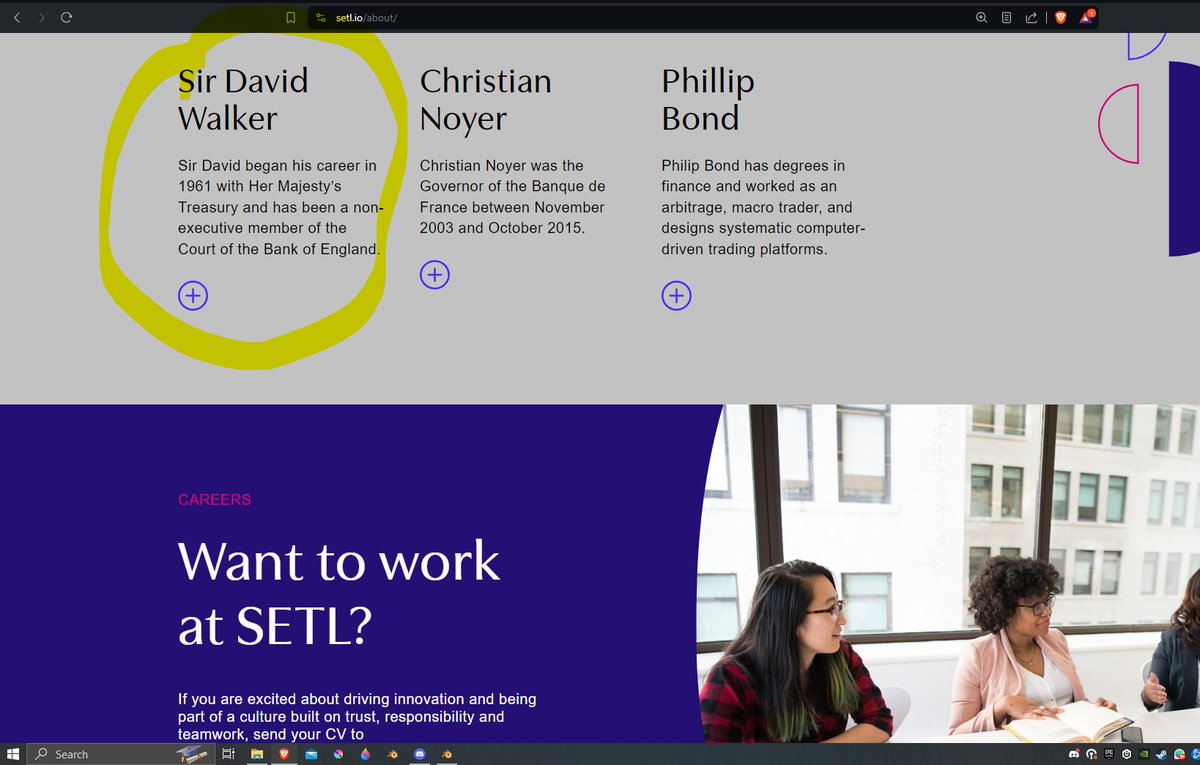The image size is (1200, 765).
Task: Open Discord from the taskbar
Action: tap(420, 754)
